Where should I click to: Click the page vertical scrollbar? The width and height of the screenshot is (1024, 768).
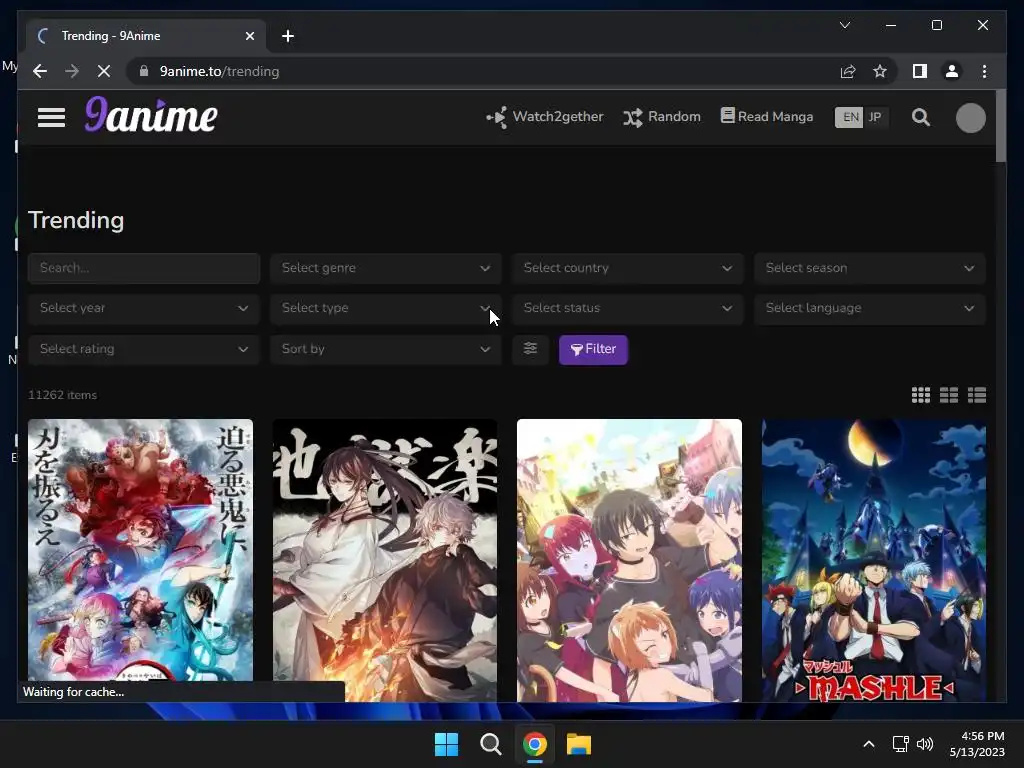1000,126
